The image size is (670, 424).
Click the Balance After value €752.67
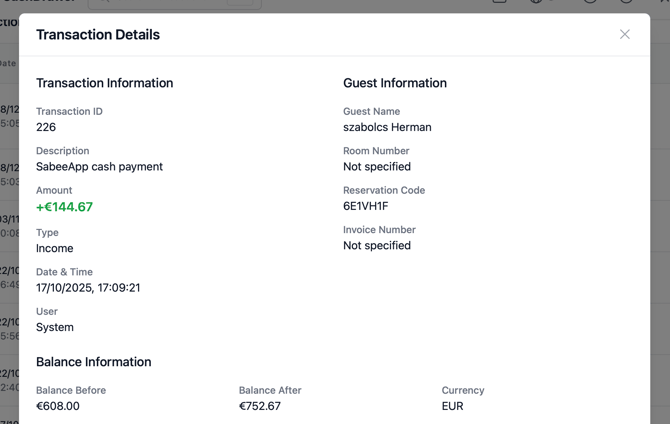(x=260, y=406)
